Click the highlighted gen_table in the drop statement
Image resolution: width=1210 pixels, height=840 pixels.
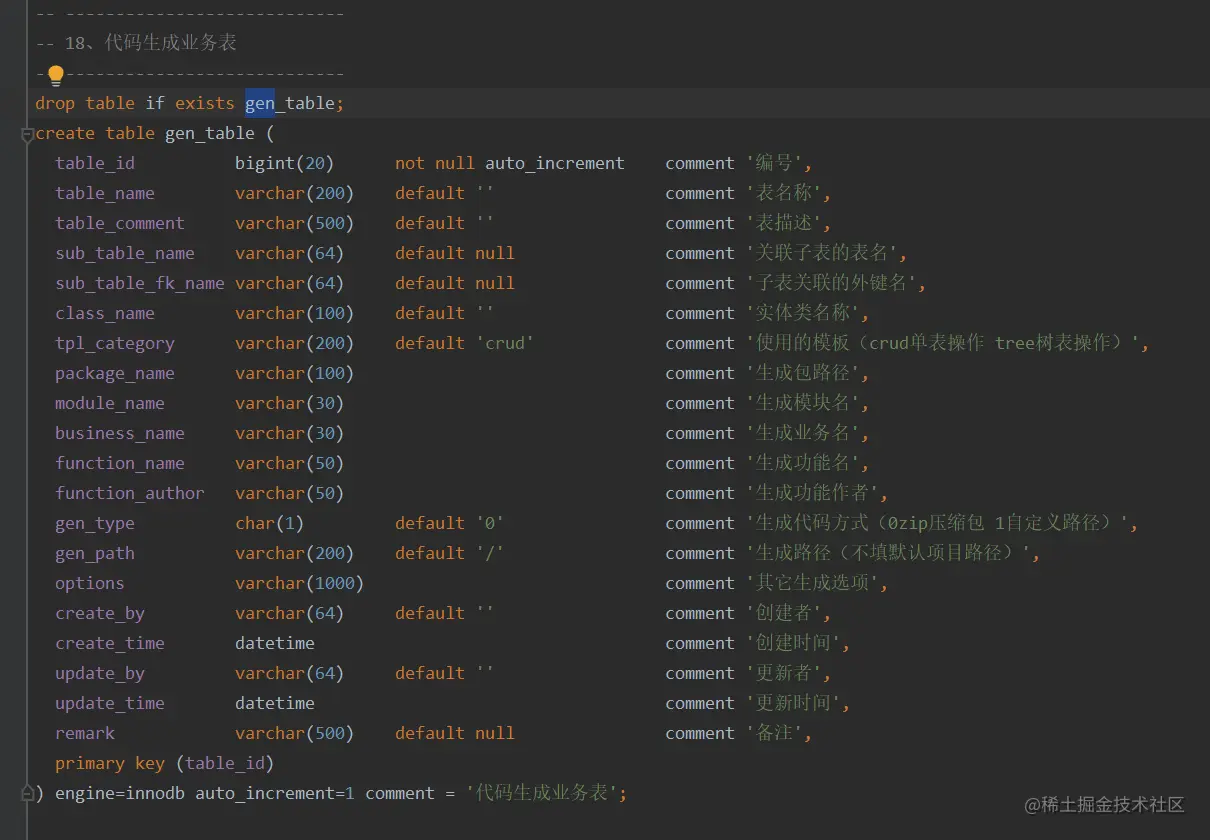(x=290, y=103)
